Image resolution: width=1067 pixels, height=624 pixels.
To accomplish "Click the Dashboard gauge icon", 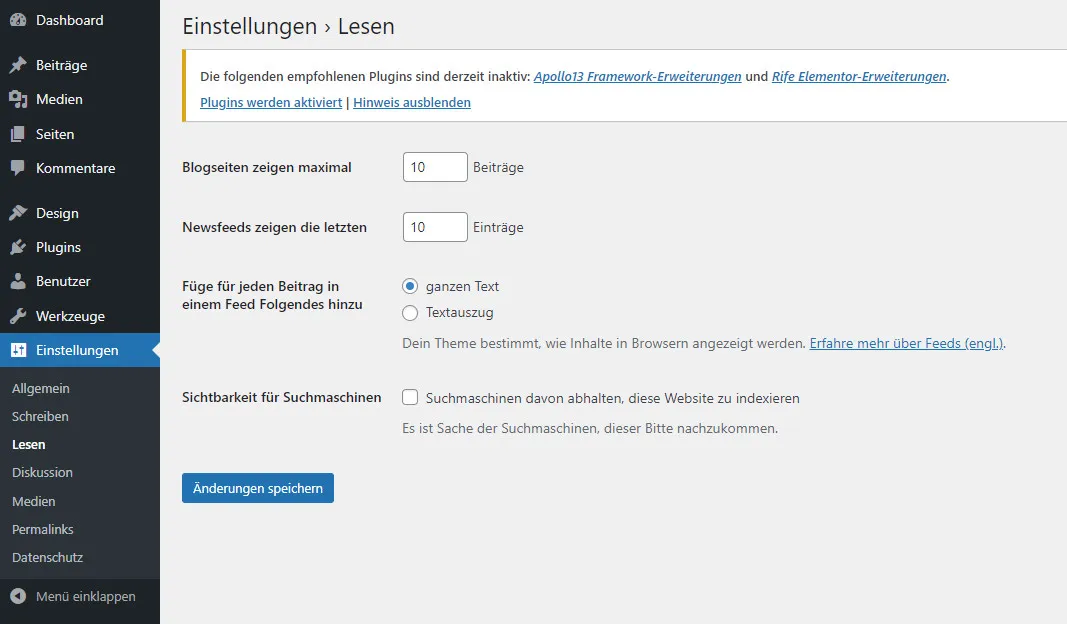I will point(18,20).
